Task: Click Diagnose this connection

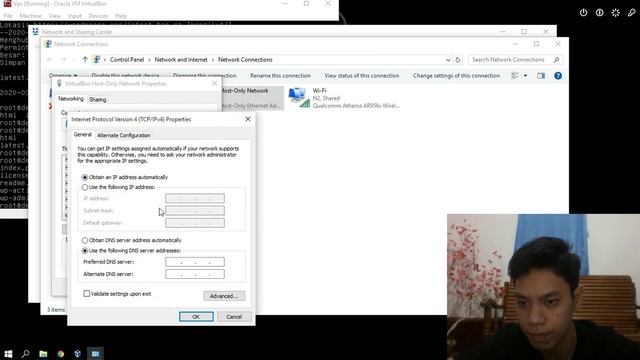Action: point(204,76)
